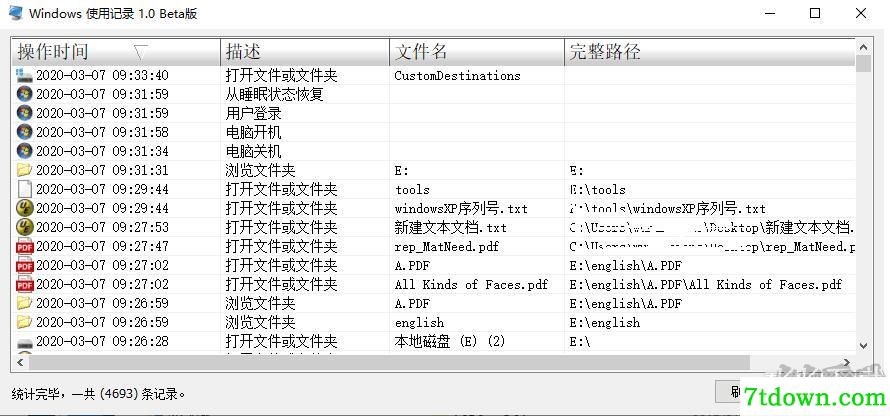Select the CustomDestinations file name
The image size is (890, 416).
click(457, 75)
